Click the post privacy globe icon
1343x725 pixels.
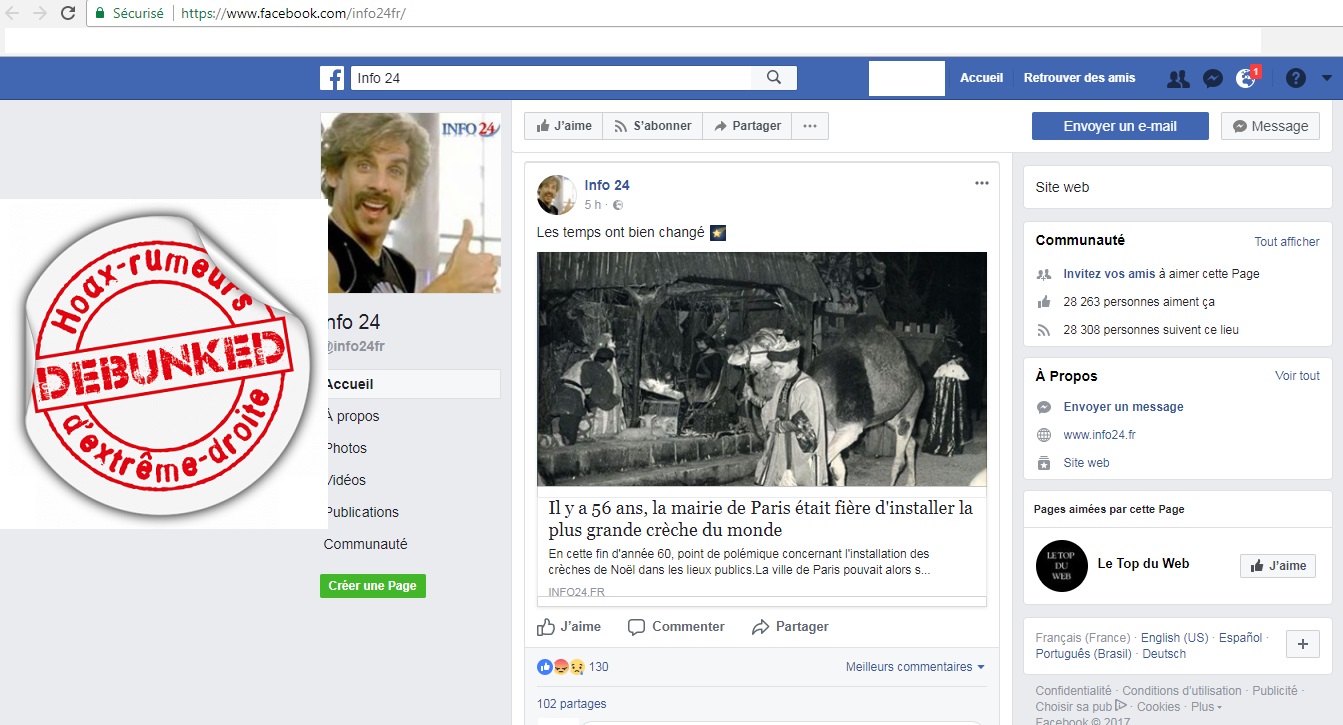click(x=617, y=205)
